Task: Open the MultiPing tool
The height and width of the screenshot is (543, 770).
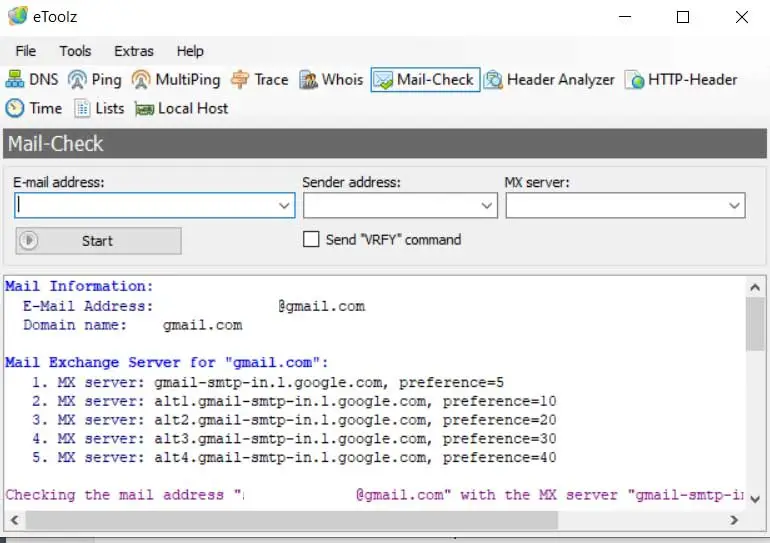Action: pos(176,80)
